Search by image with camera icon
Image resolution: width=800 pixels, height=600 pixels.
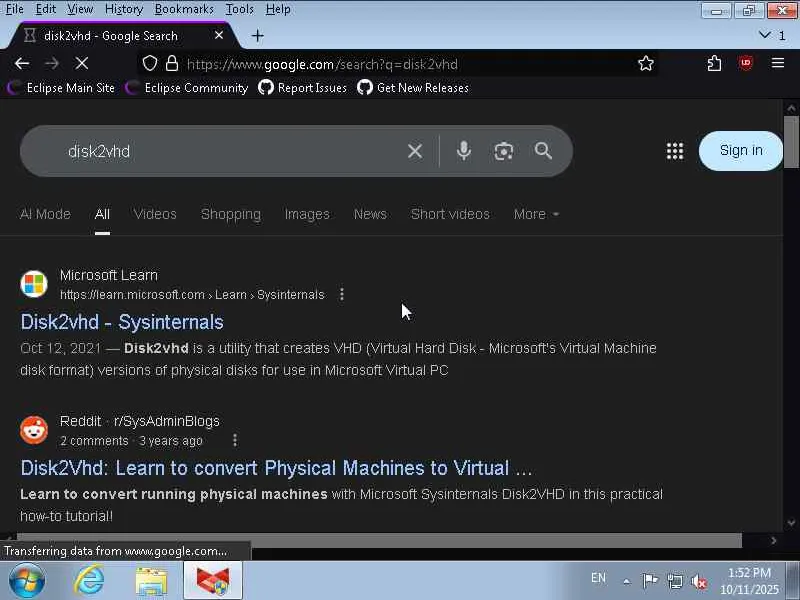[504, 151]
